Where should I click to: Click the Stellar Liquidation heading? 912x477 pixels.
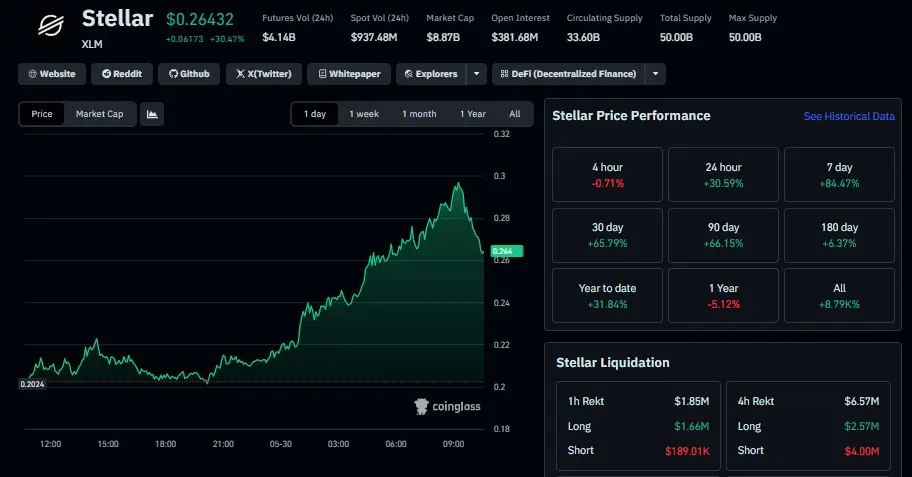(x=612, y=362)
